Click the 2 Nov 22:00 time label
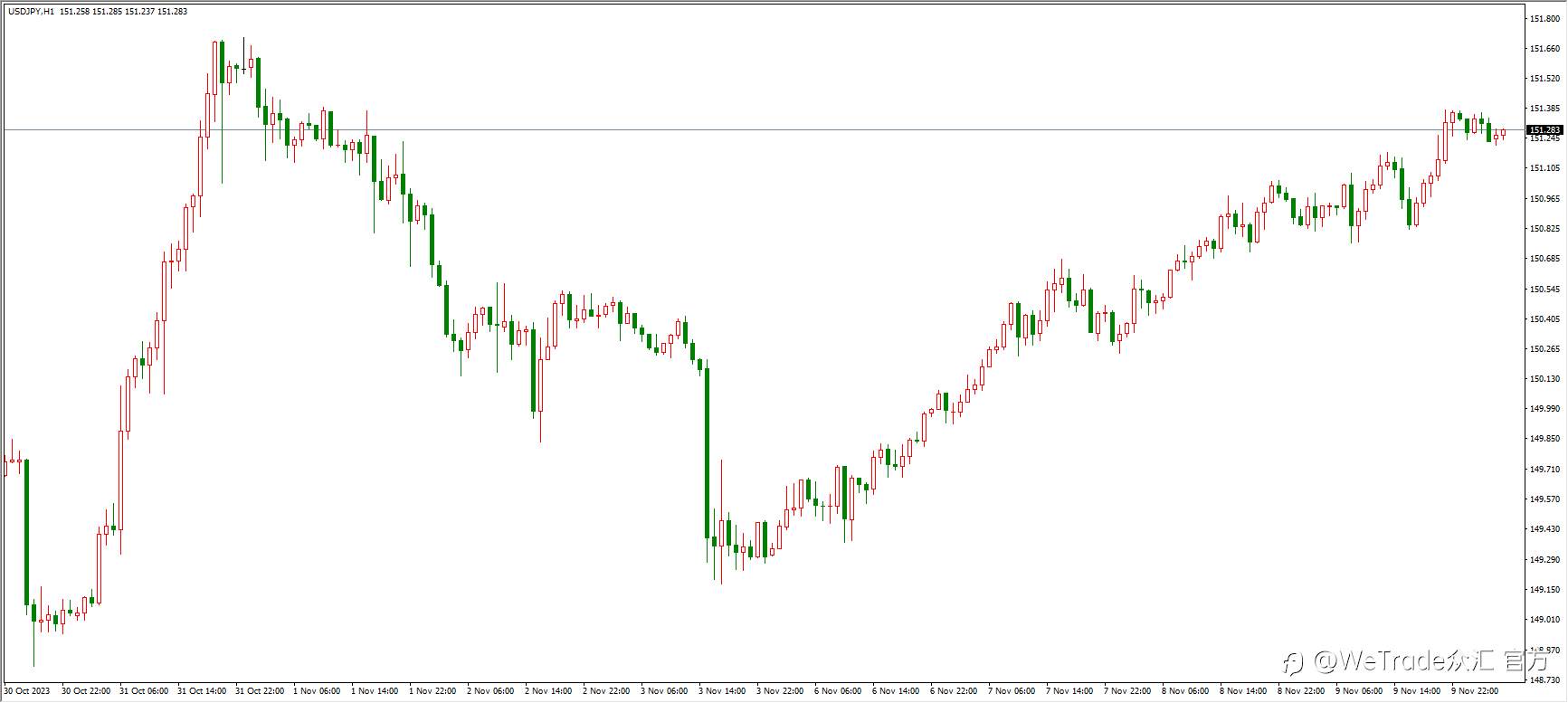This screenshot has width=1568, height=703. (x=606, y=691)
